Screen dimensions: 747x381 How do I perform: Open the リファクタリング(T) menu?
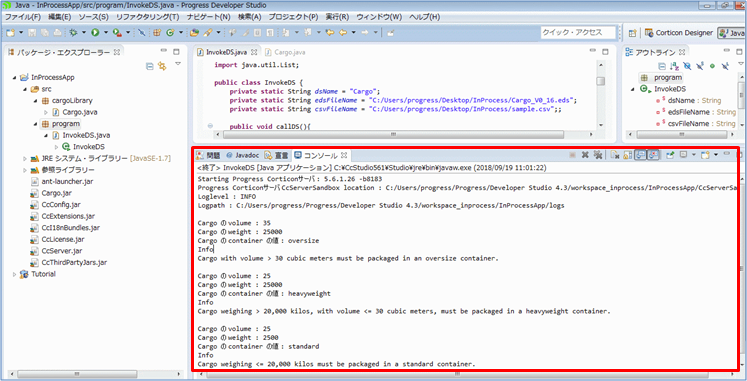click(148, 17)
